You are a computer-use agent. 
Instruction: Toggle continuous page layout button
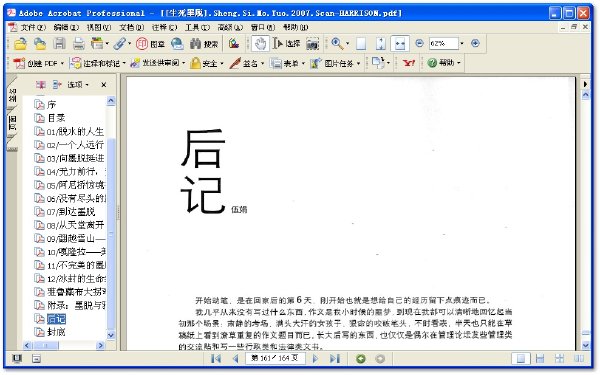[540, 359]
